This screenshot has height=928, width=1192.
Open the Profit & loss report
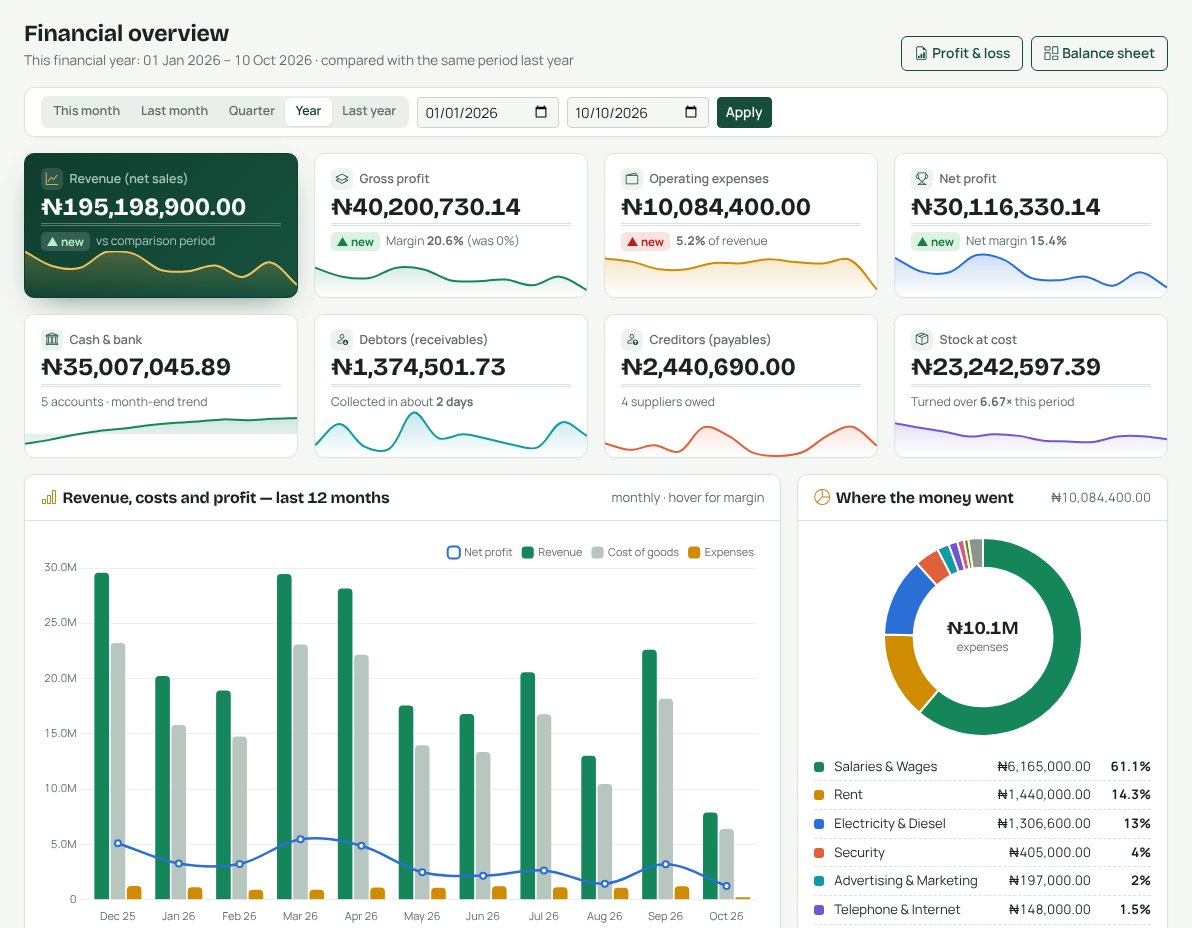pyautogui.click(x=962, y=53)
